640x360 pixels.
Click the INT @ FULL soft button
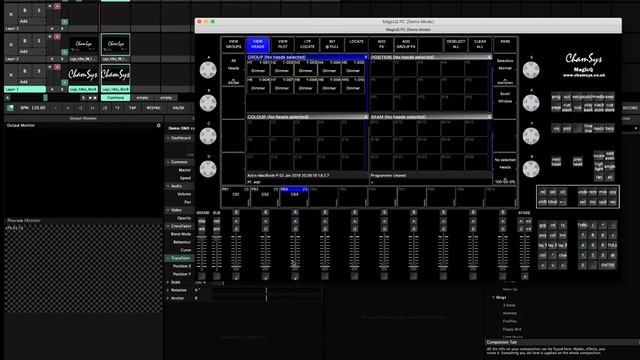click(332, 44)
